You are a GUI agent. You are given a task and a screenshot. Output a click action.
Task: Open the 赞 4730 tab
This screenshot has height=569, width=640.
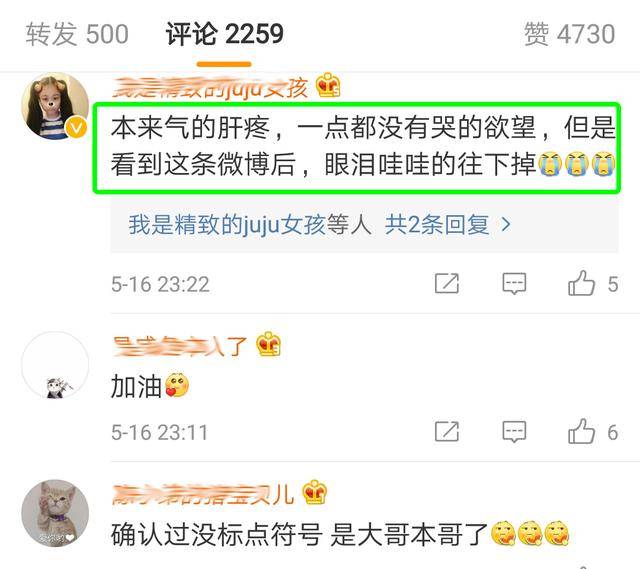pos(569,34)
